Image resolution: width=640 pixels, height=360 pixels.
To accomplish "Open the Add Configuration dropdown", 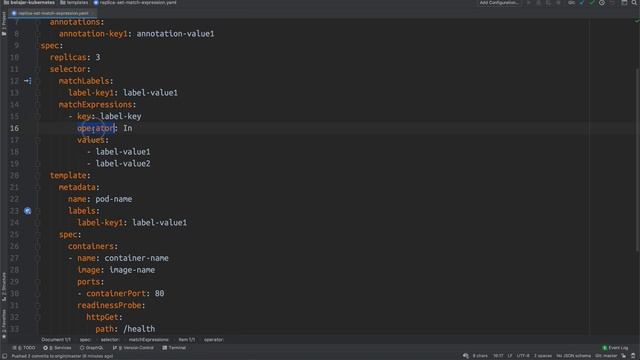I will (499, 2).
